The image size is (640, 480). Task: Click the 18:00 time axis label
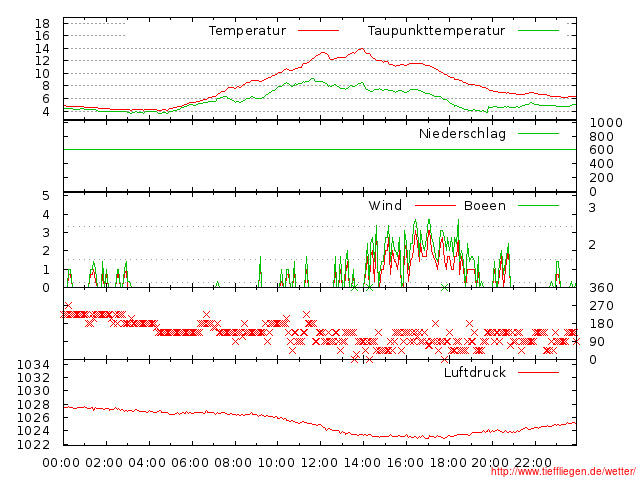click(x=447, y=462)
